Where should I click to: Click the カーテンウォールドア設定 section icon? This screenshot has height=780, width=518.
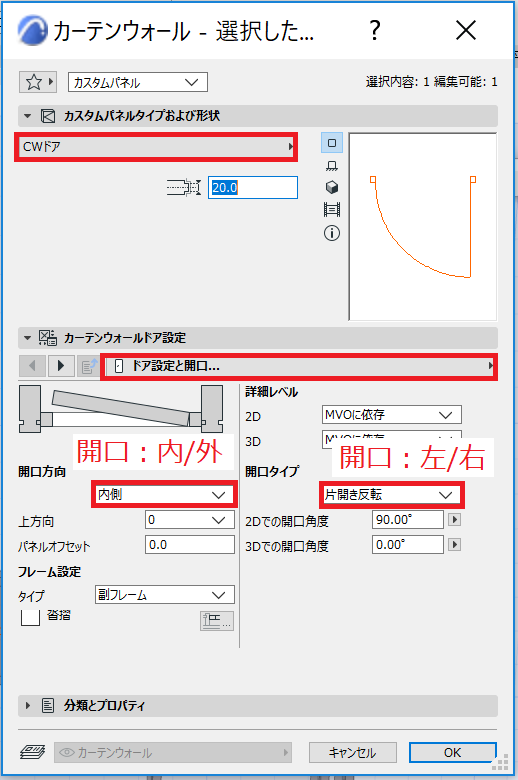click(x=48, y=338)
